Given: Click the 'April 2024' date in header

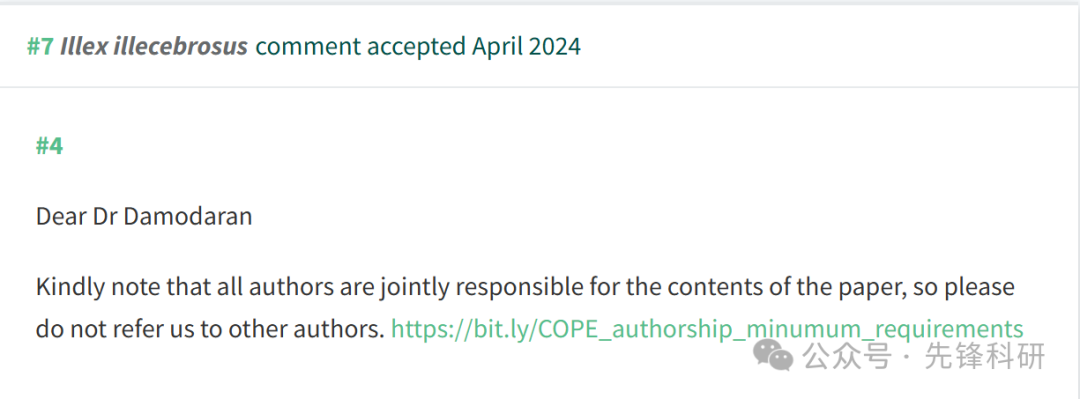Looking at the screenshot, I should [526, 47].
